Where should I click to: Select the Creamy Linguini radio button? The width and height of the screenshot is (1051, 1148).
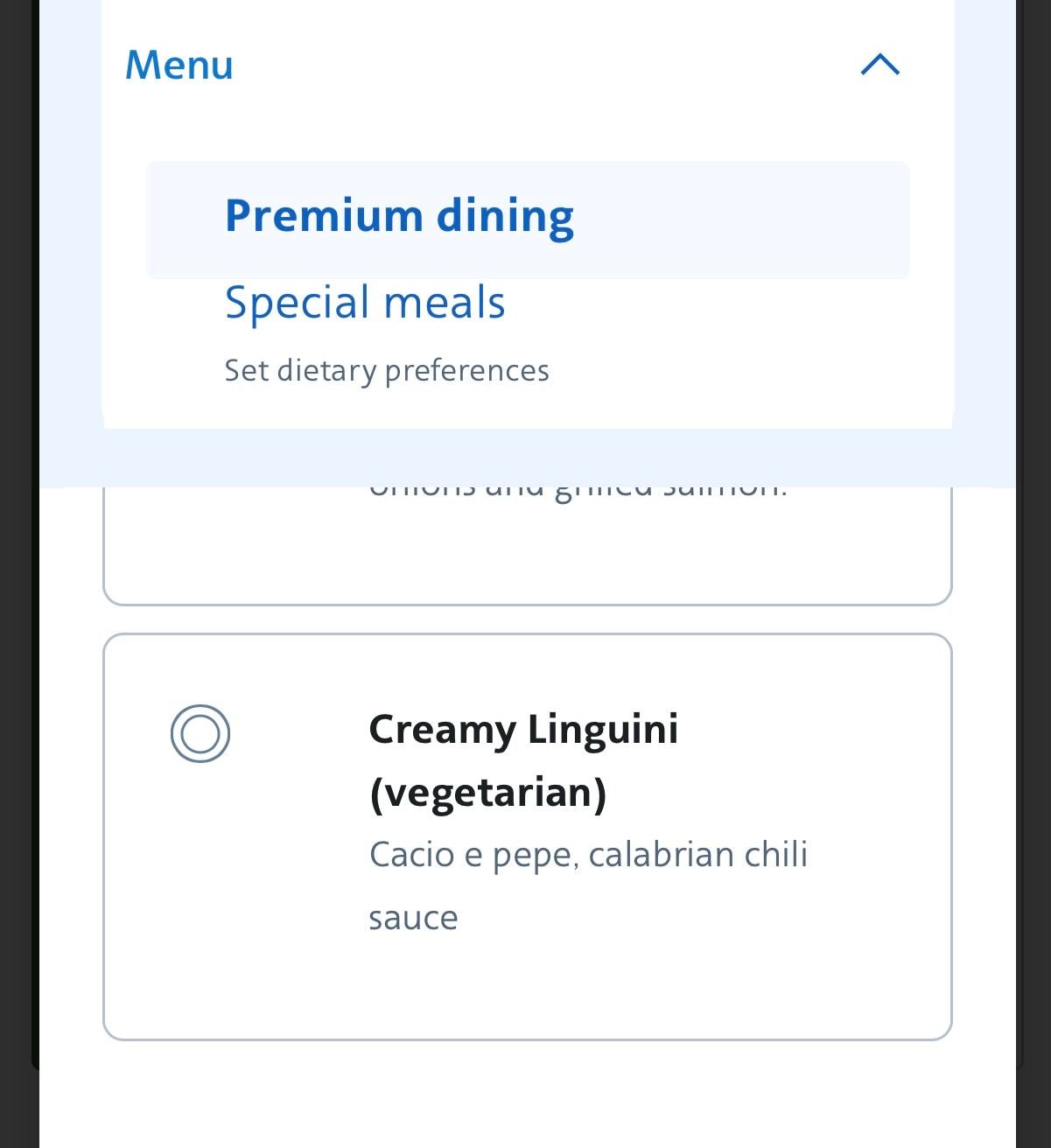tap(200, 733)
